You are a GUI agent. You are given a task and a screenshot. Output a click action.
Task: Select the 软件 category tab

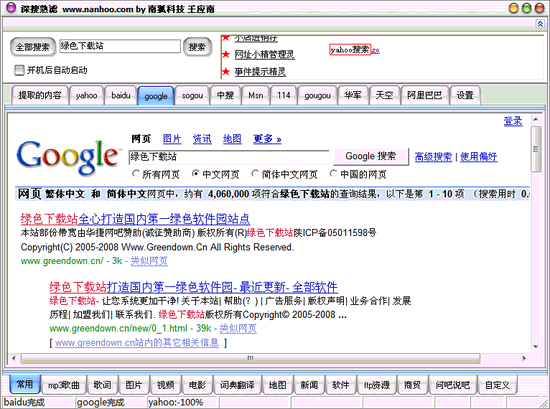341,385
